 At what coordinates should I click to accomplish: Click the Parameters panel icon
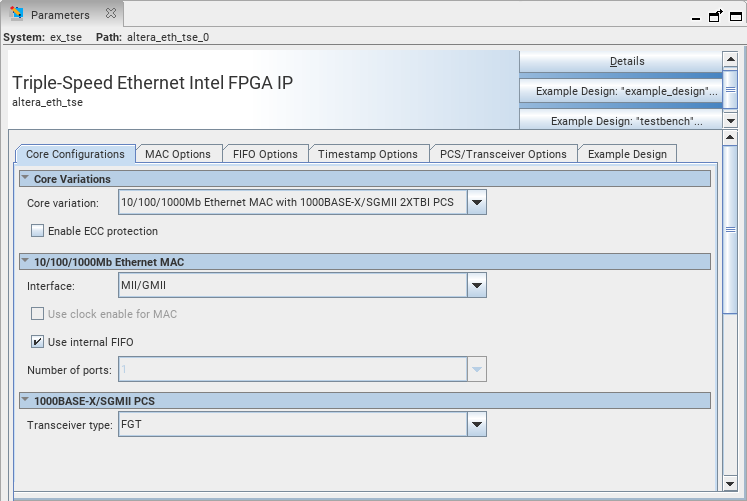tap(17, 15)
